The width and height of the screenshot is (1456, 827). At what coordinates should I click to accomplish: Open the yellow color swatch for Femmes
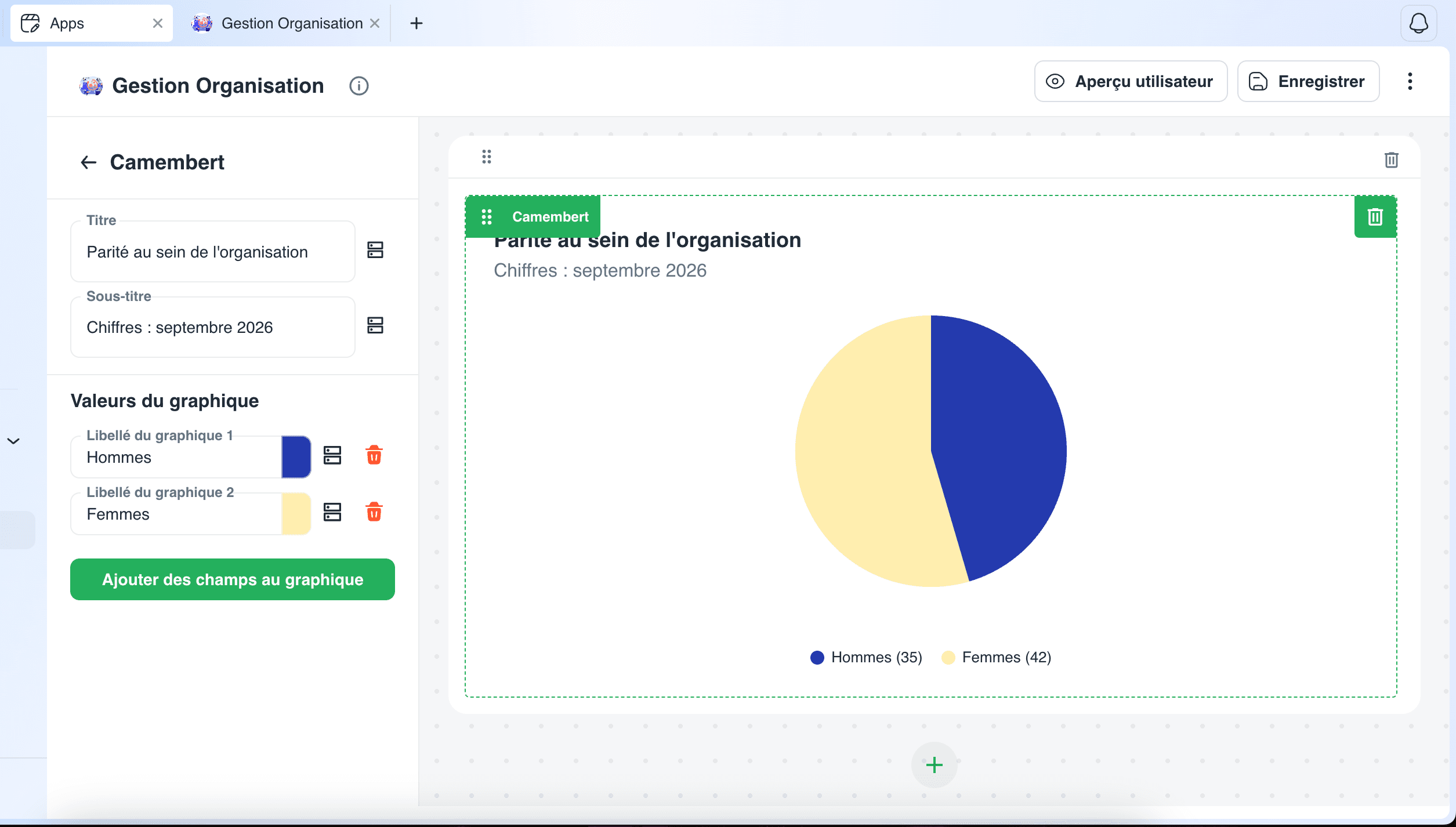coord(296,514)
